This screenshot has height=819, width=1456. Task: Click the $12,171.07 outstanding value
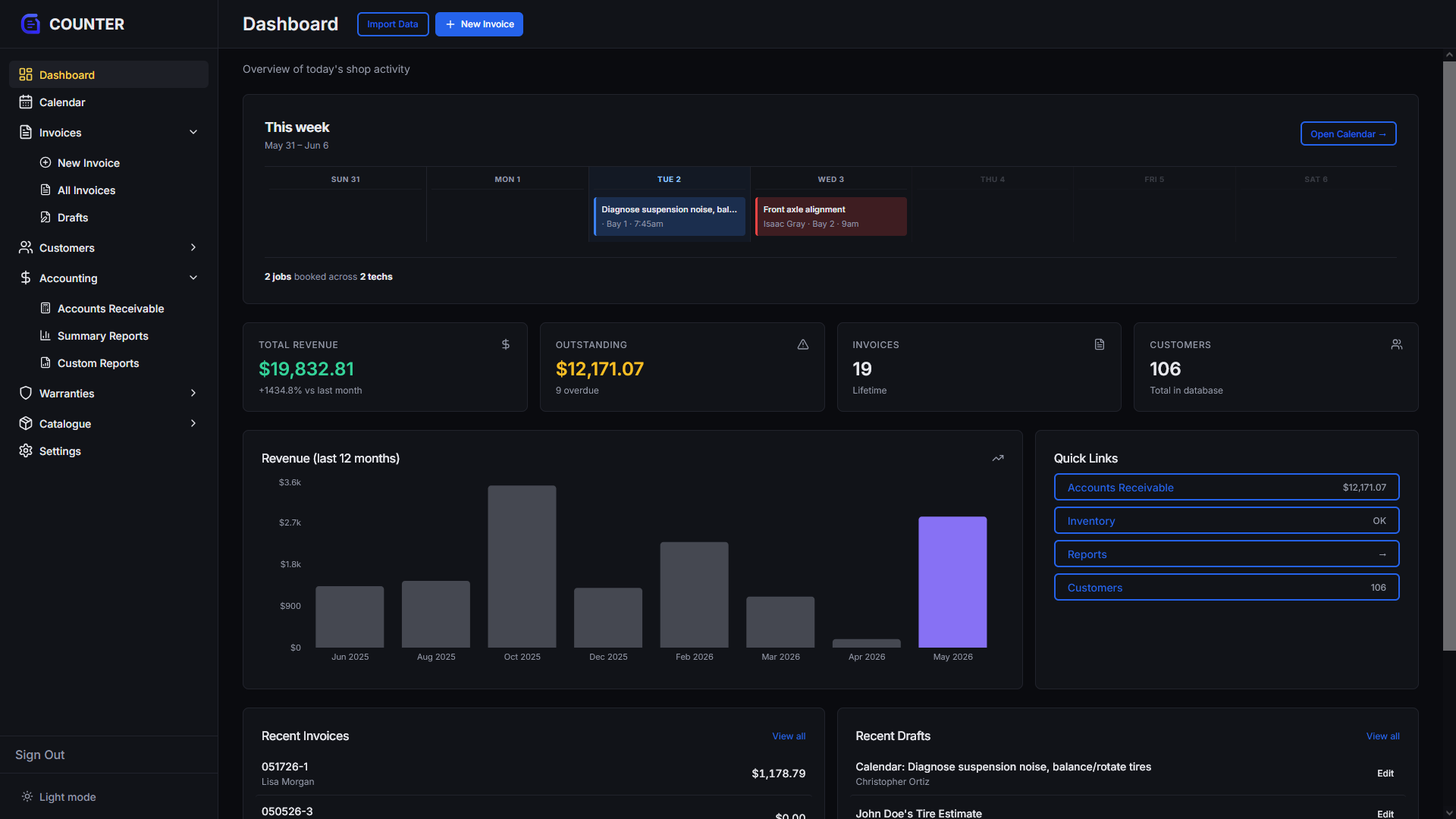[x=599, y=369]
